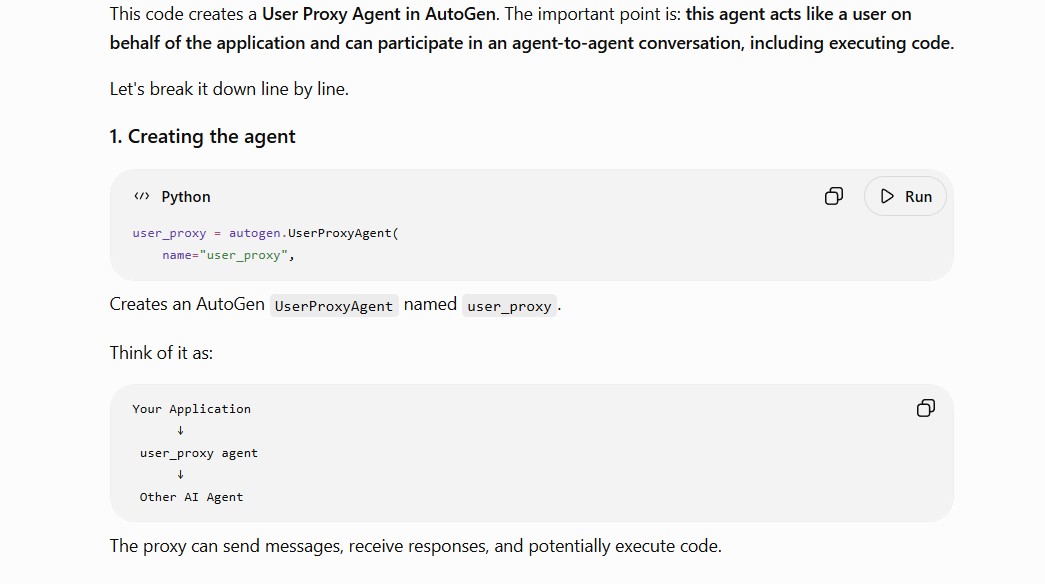1045x584 pixels.
Task: Run the Python code snippet
Action: (x=905, y=196)
